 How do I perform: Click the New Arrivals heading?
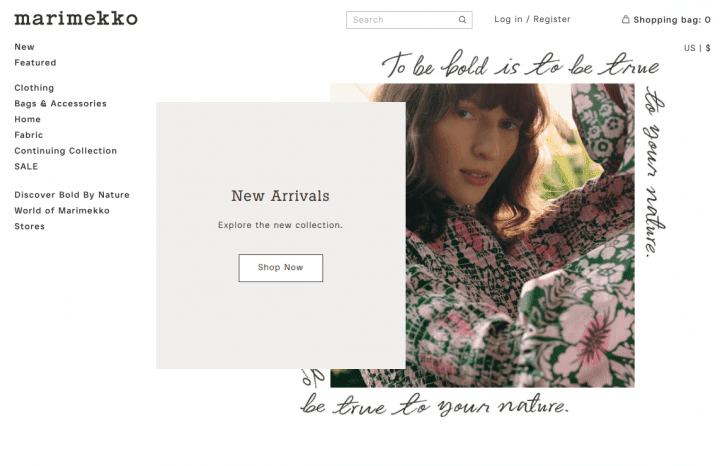pos(281,196)
